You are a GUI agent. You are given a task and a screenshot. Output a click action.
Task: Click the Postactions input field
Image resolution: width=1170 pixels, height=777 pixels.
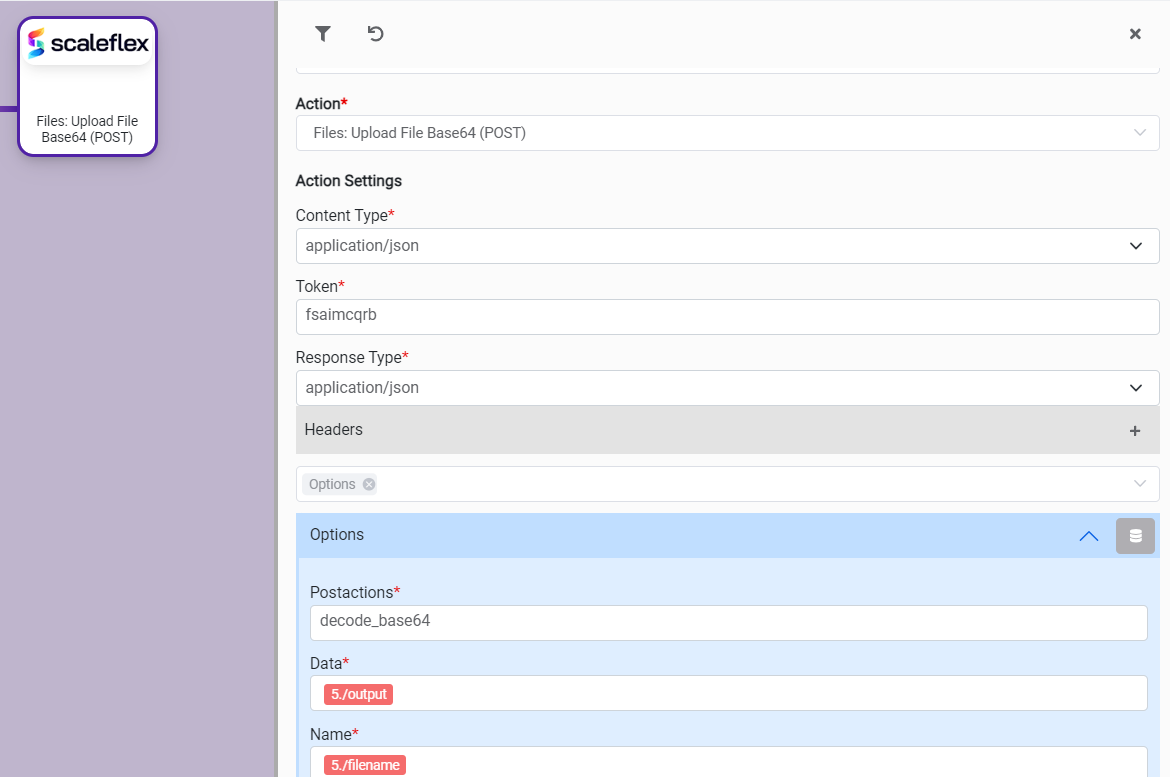pos(727,622)
